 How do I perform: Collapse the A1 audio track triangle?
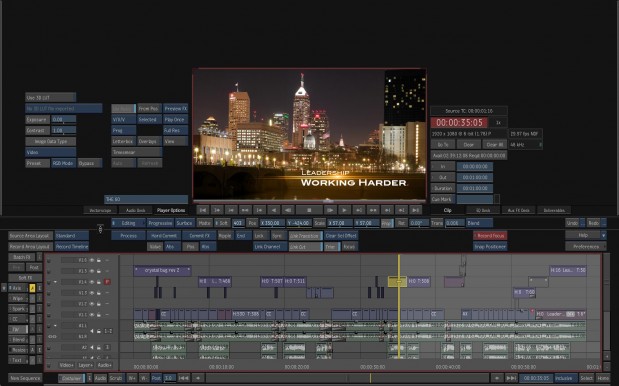55,326
